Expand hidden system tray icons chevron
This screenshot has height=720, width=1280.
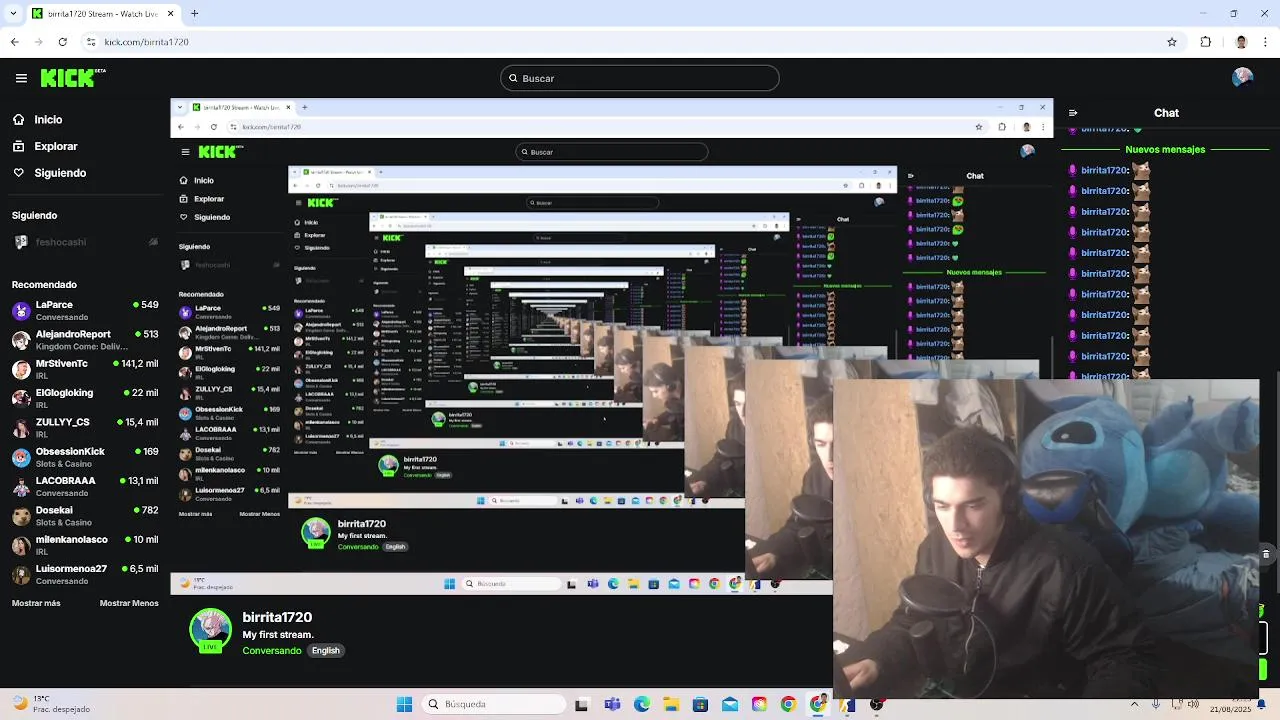[1134, 704]
